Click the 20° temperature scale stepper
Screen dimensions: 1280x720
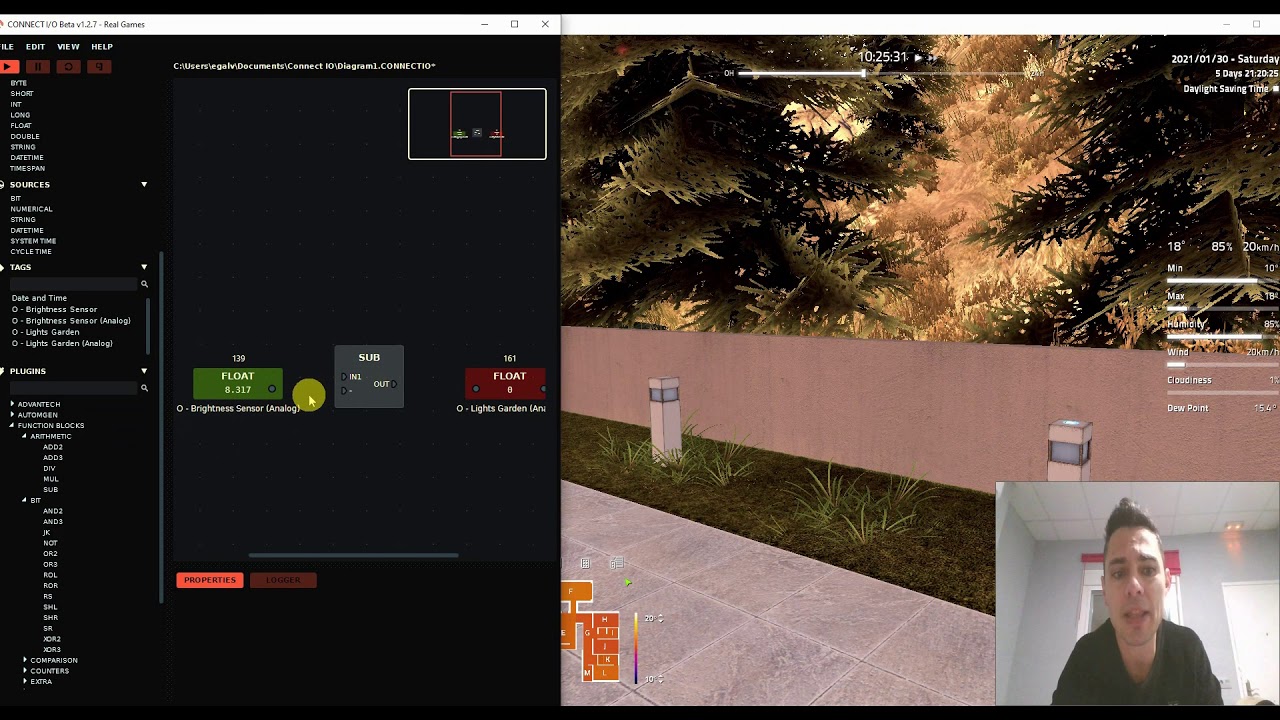660,618
